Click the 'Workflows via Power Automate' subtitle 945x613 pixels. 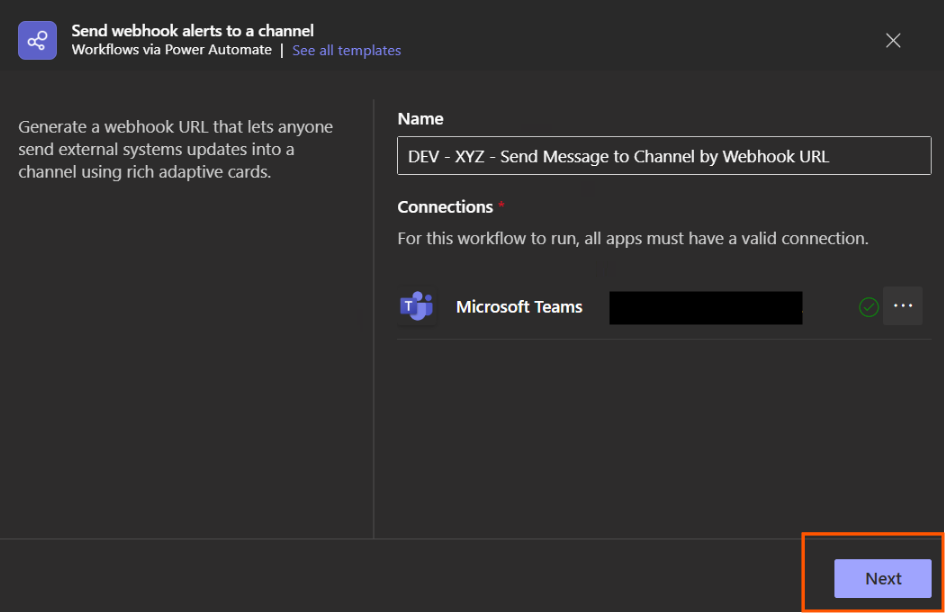(x=172, y=50)
